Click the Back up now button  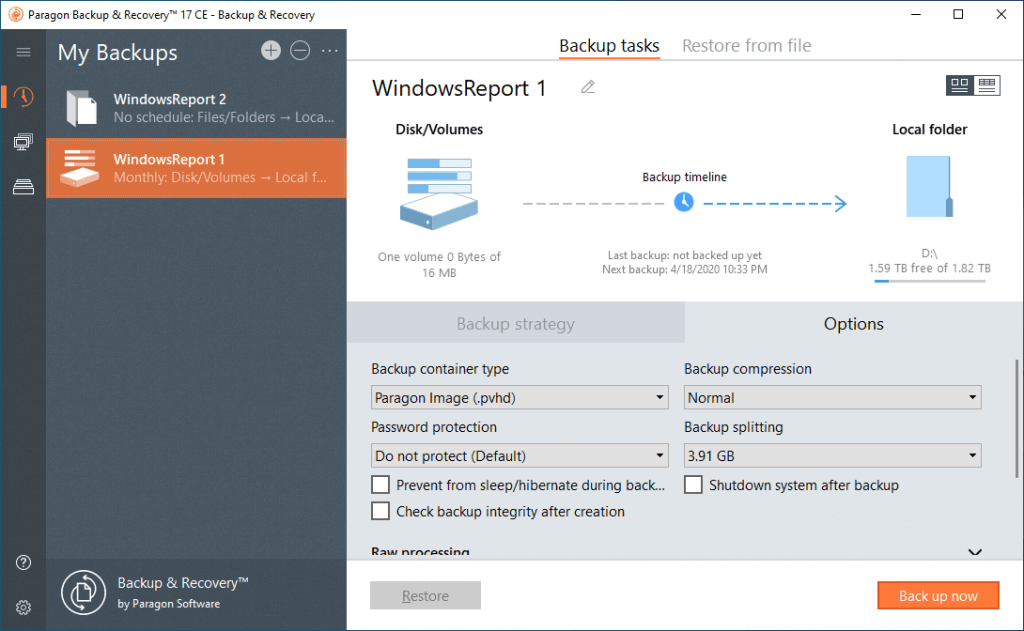click(x=938, y=596)
